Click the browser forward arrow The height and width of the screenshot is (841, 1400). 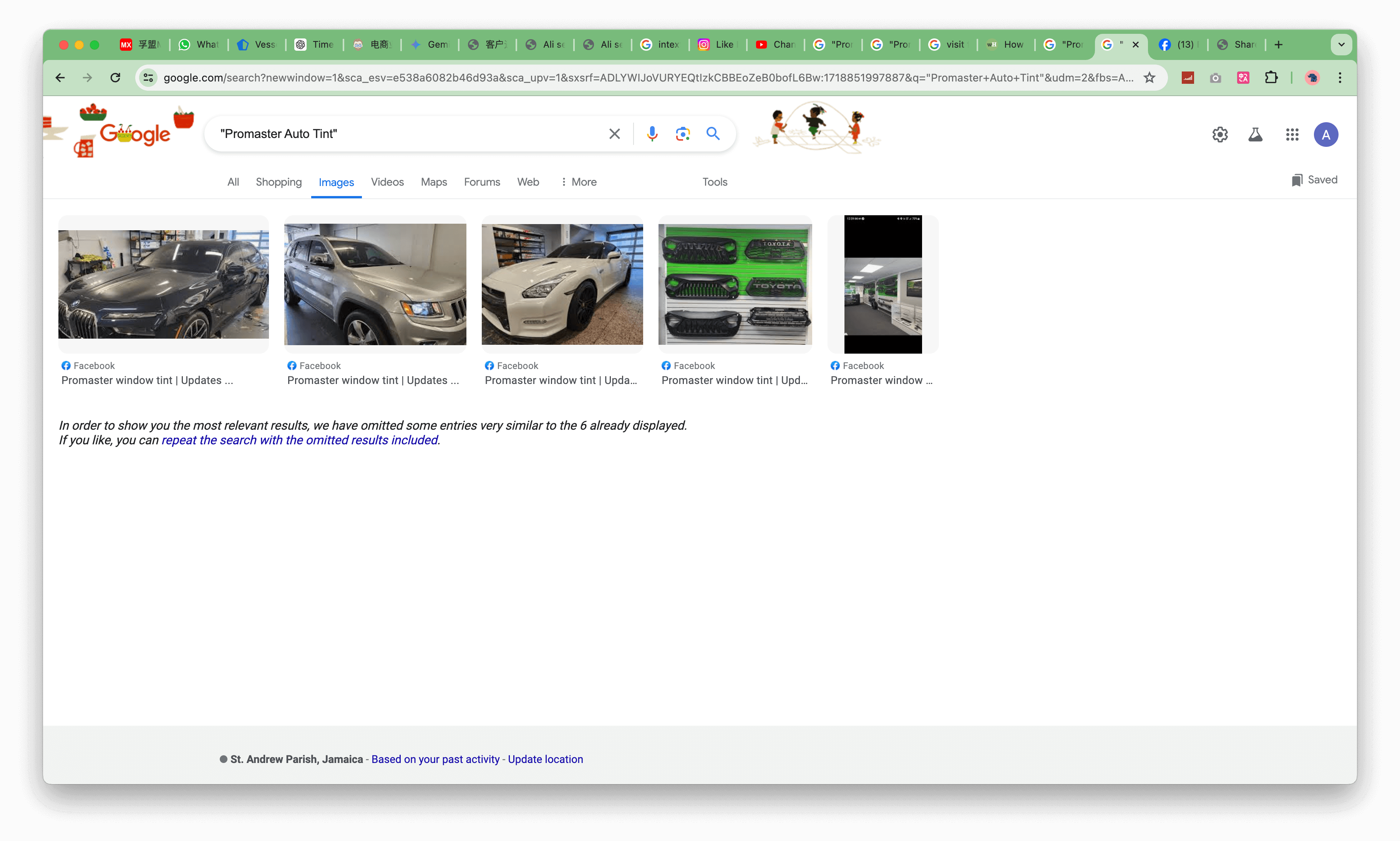[x=87, y=78]
